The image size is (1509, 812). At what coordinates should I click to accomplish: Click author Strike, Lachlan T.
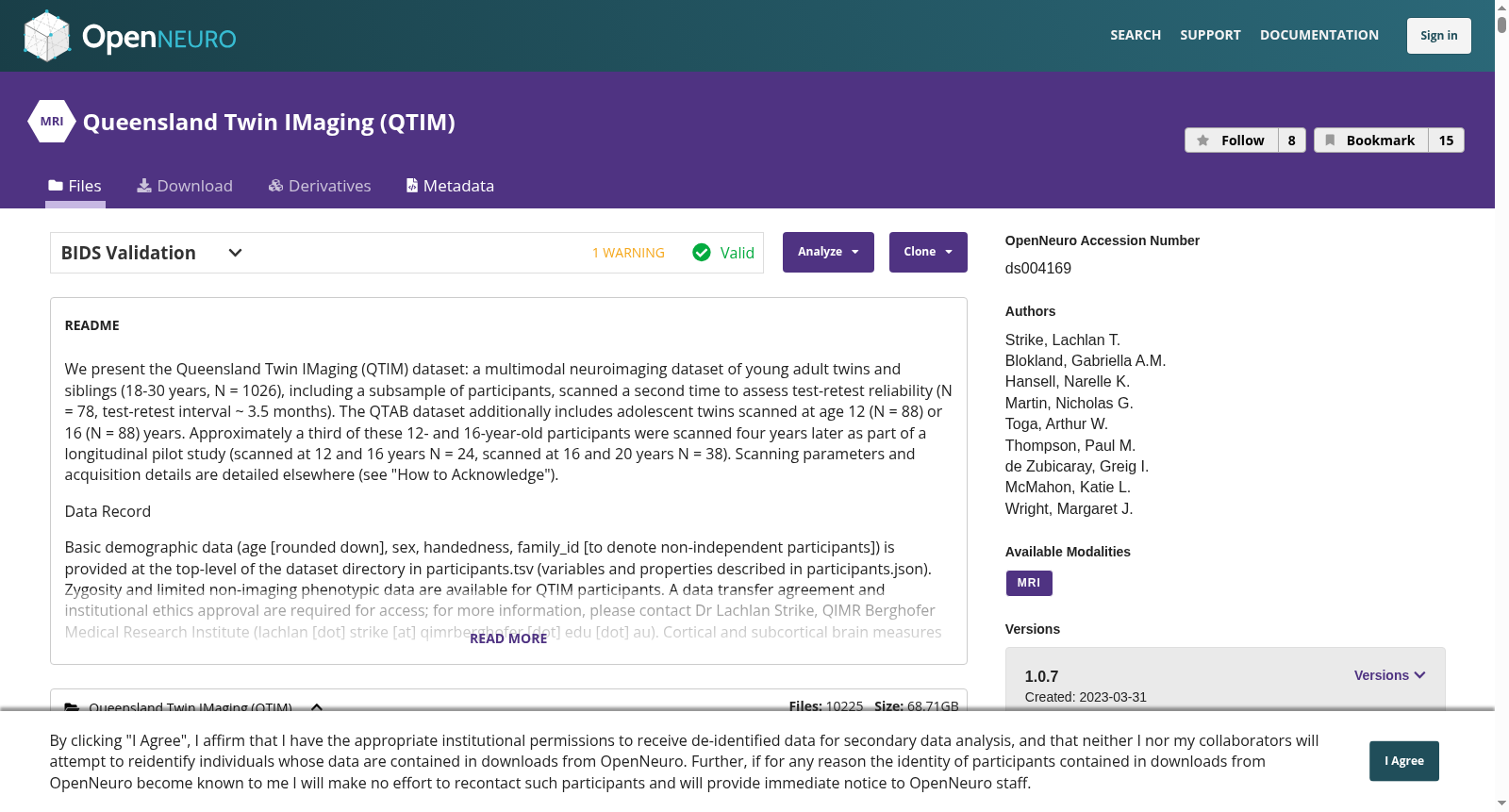tap(1063, 340)
